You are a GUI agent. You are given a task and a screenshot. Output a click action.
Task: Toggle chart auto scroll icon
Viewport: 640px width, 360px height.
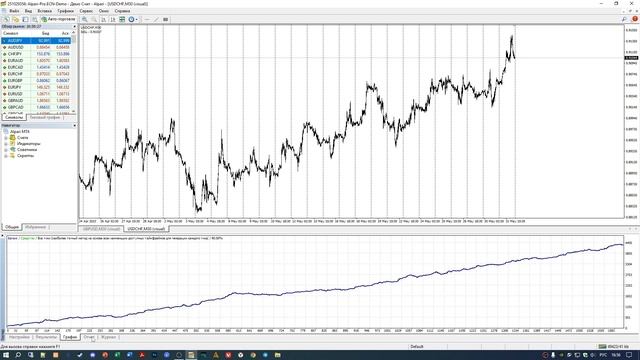pyautogui.click(x=104, y=19)
